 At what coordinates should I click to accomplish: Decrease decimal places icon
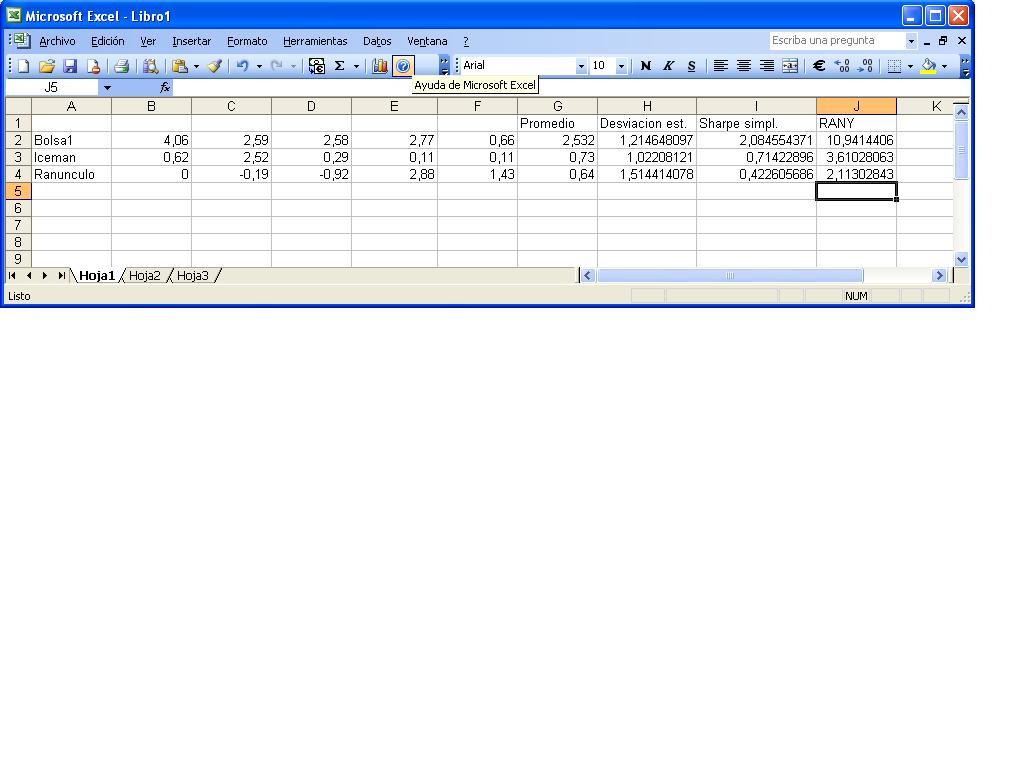click(x=866, y=66)
